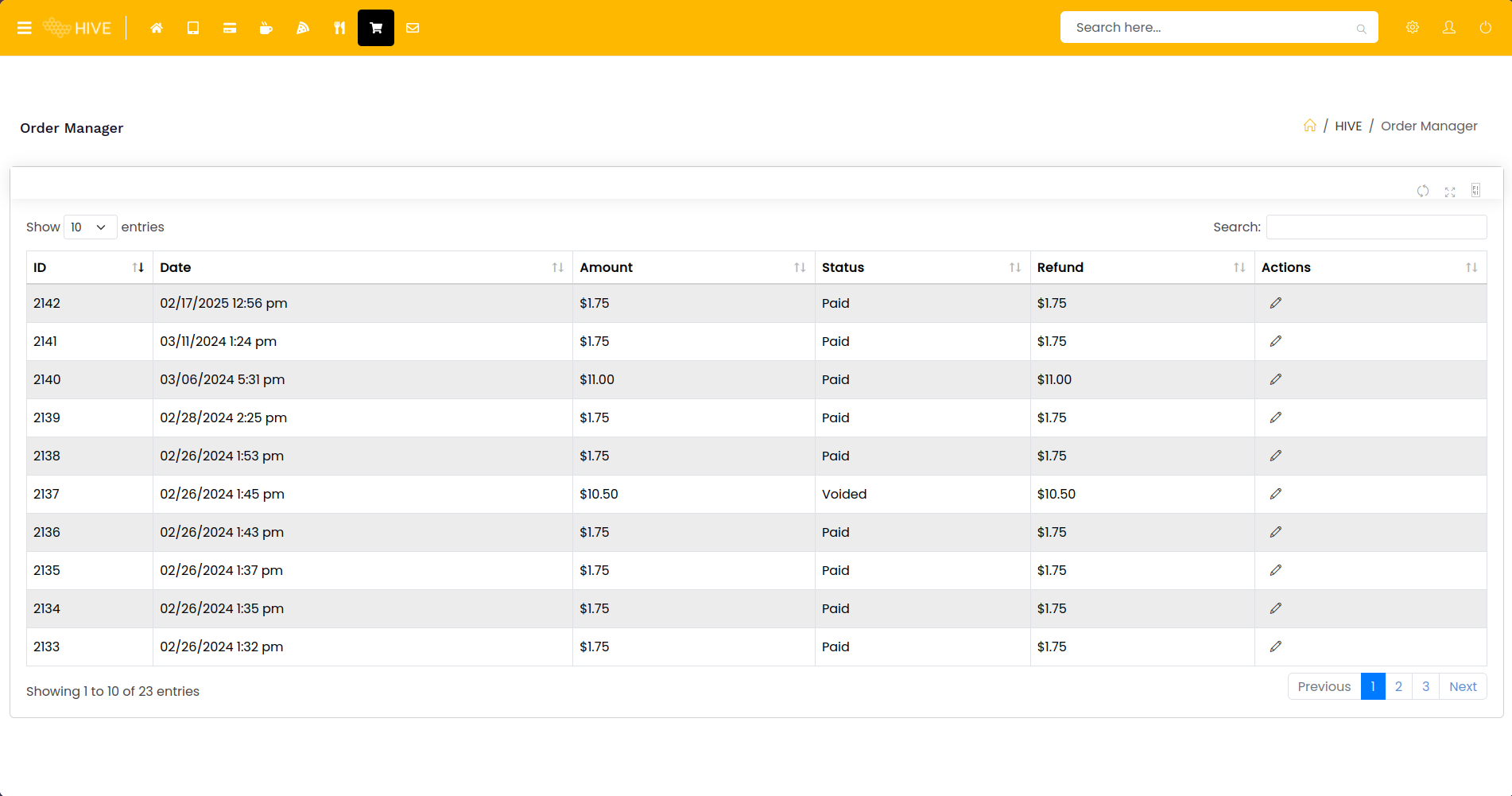Edit order 2135 with the pencil icon
1512x796 pixels.
pyautogui.click(x=1276, y=570)
